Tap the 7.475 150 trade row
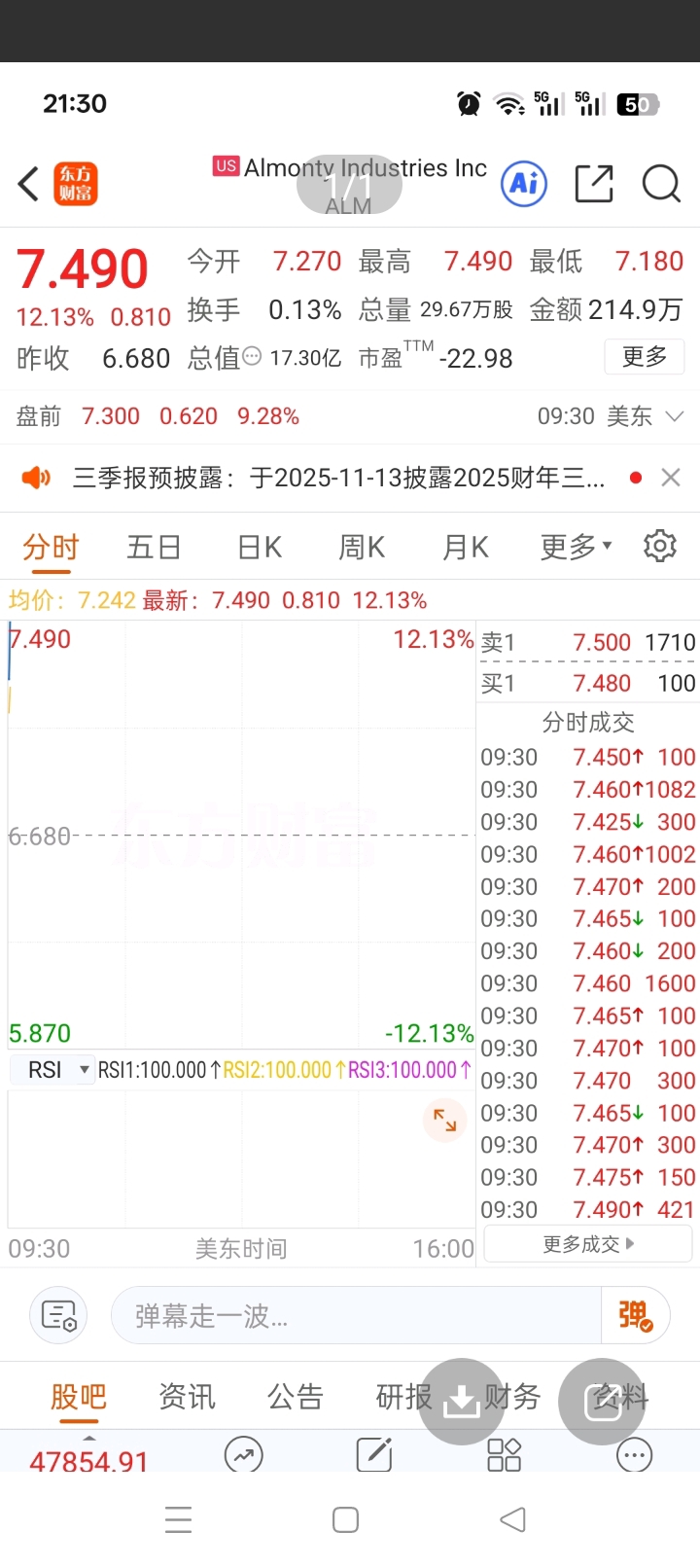 coord(588,1177)
